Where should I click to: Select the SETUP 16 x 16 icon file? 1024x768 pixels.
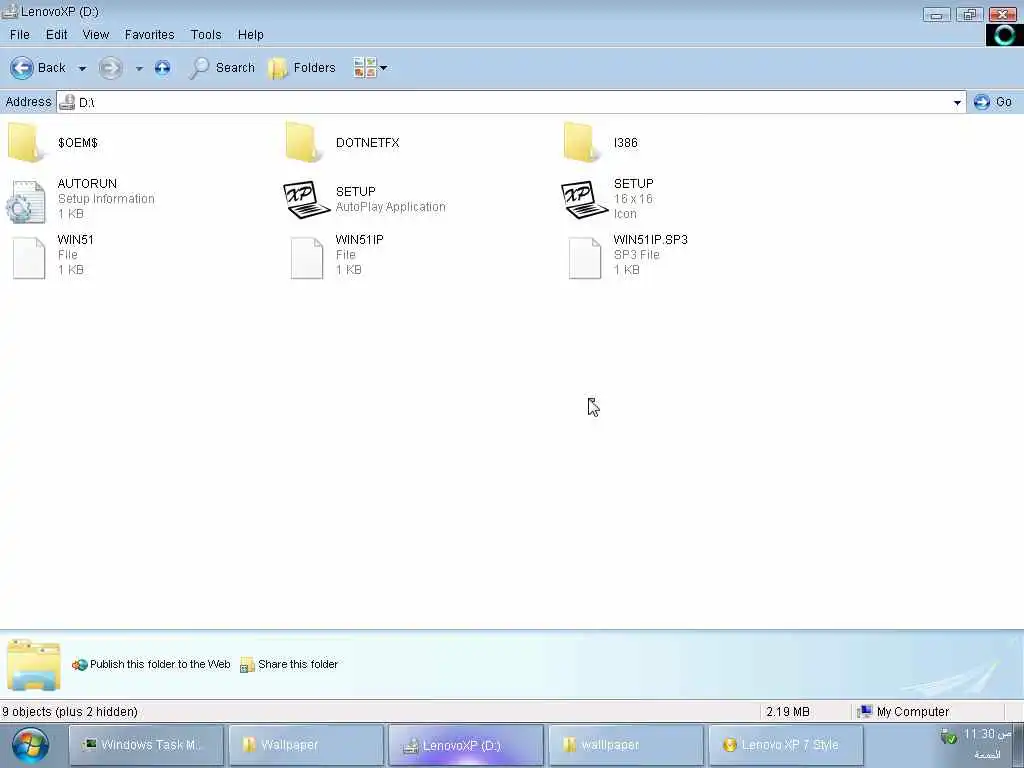(x=584, y=199)
